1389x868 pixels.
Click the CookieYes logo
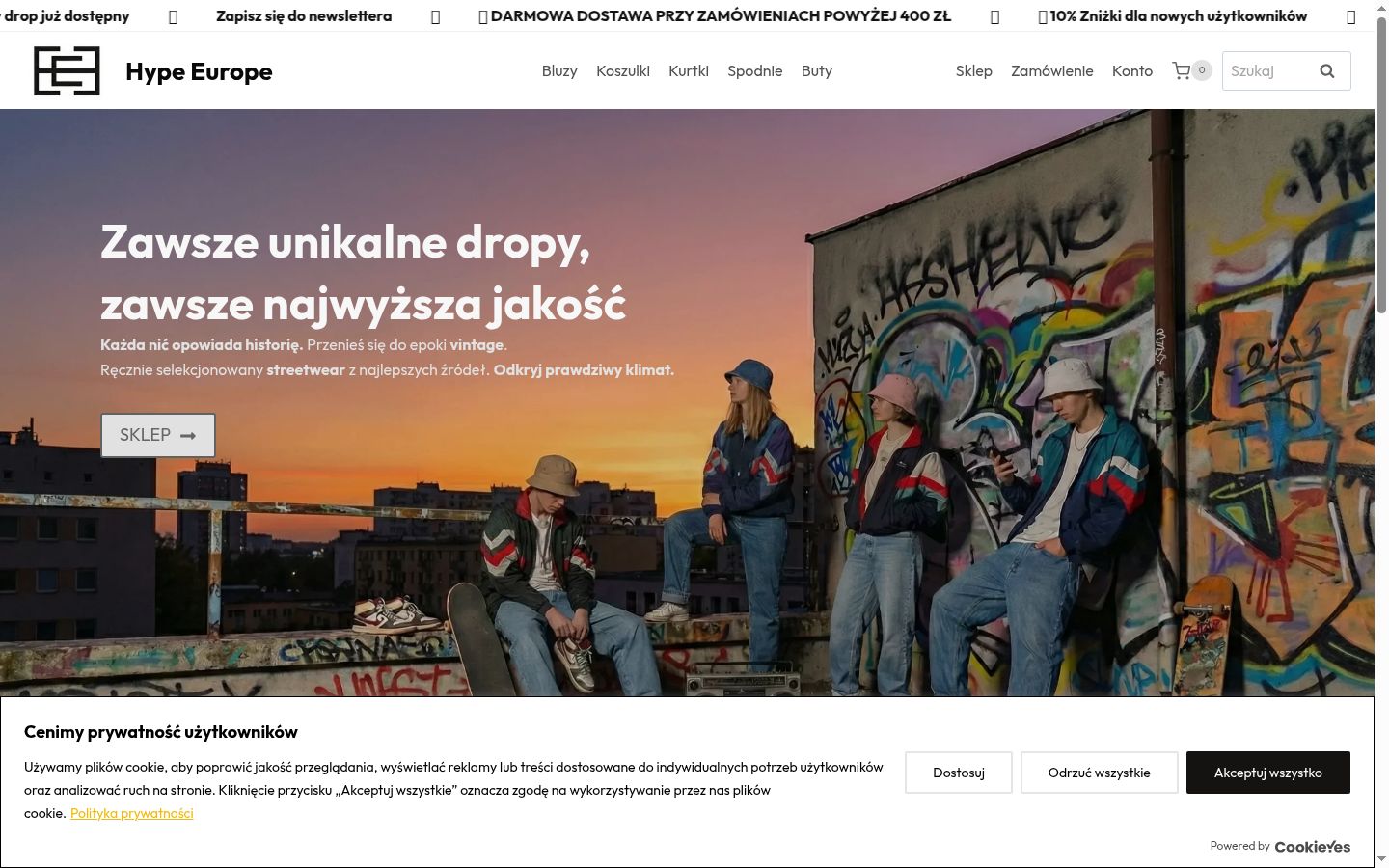click(x=1312, y=846)
